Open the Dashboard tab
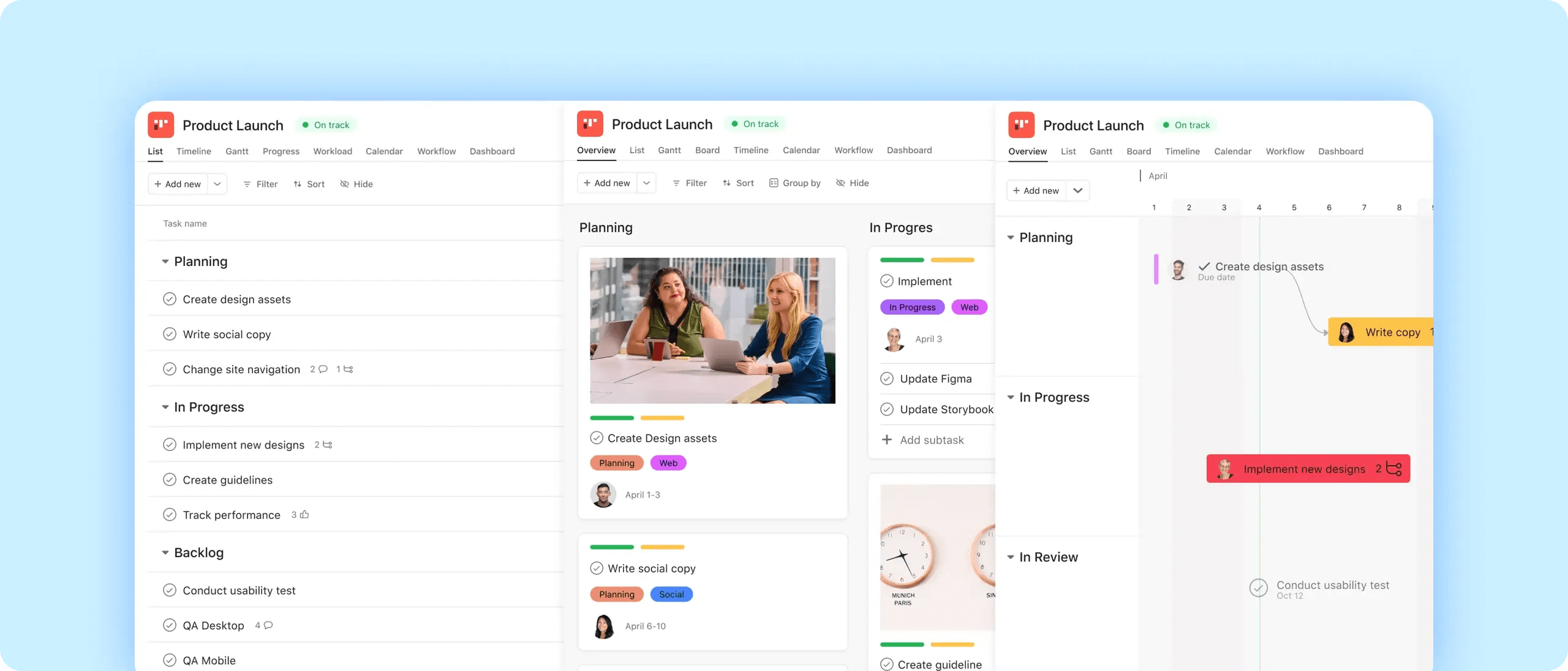1568x671 pixels. tap(492, 151)
